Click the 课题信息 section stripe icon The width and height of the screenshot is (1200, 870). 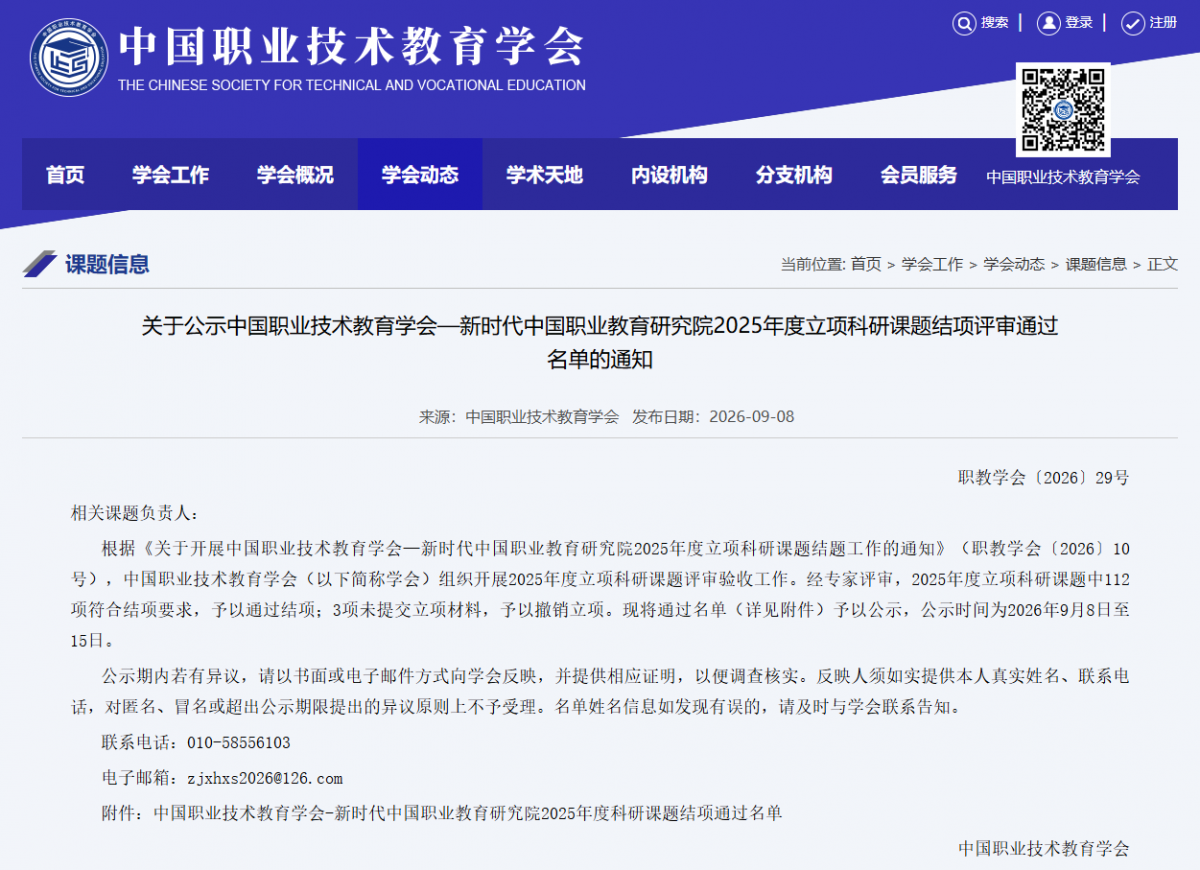[x=40, y=264]
